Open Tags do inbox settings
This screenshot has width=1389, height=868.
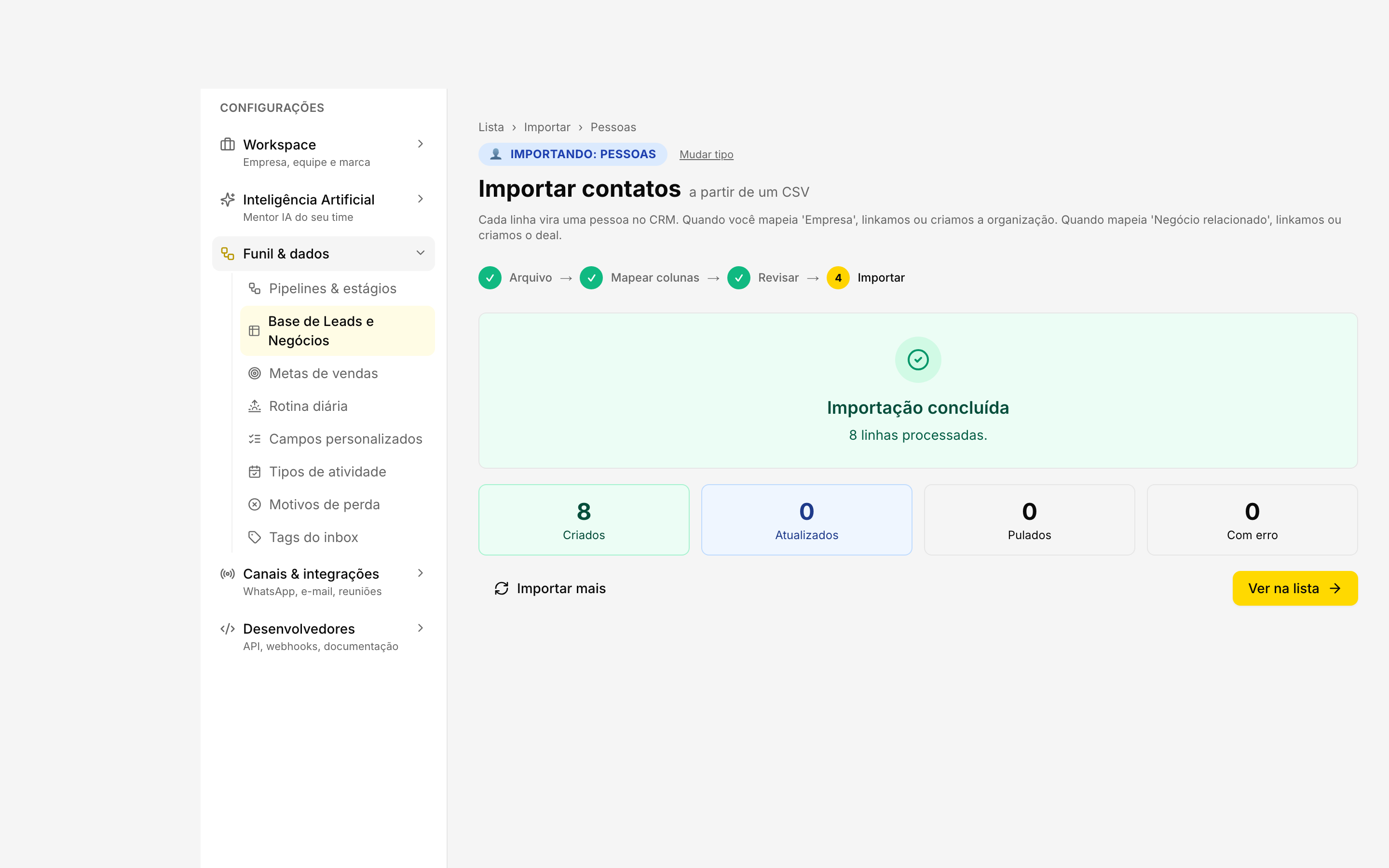coord(338,537)
